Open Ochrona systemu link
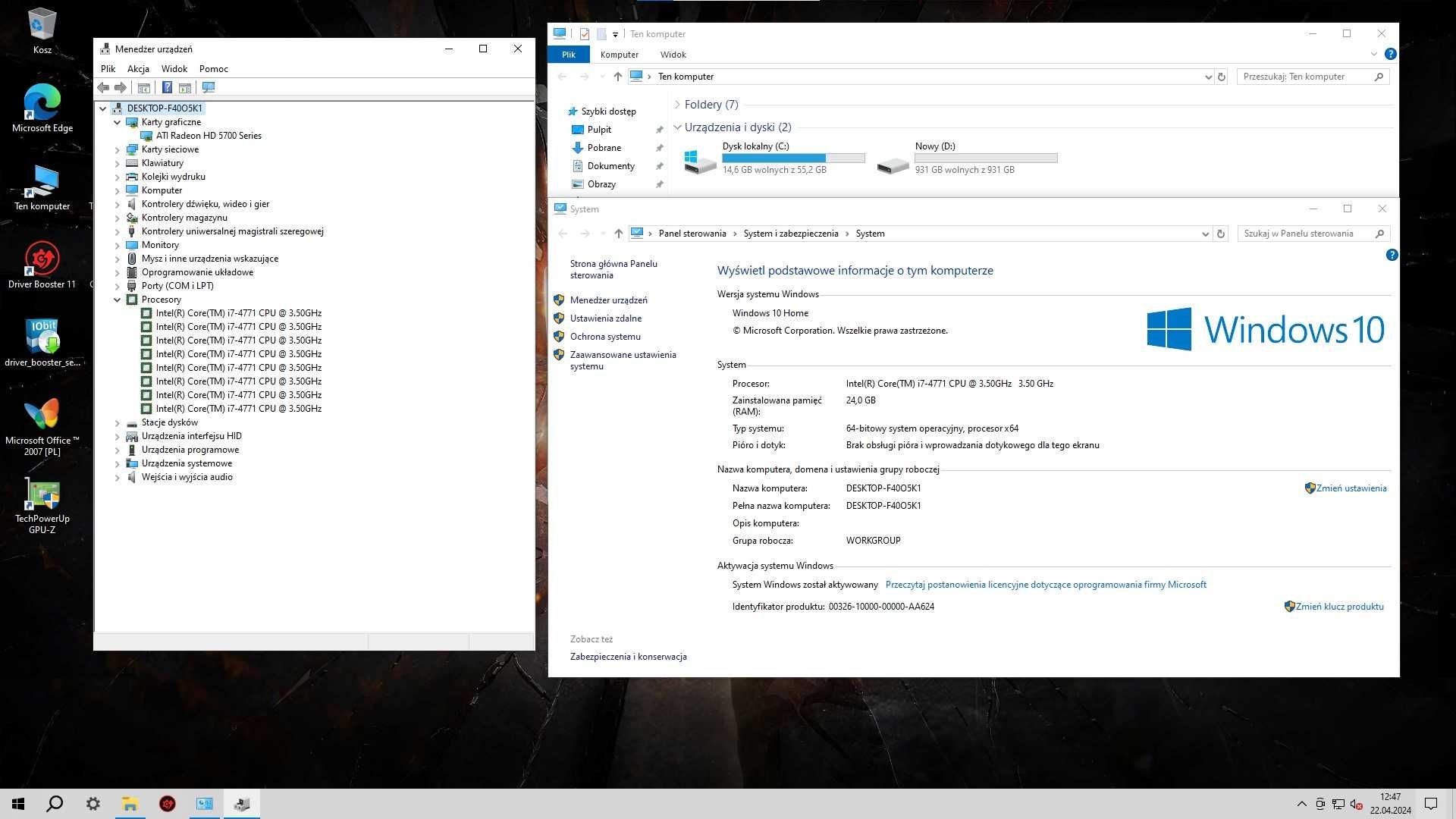Viewport: 1456px width, 819px height. click(x=605, y=337)
